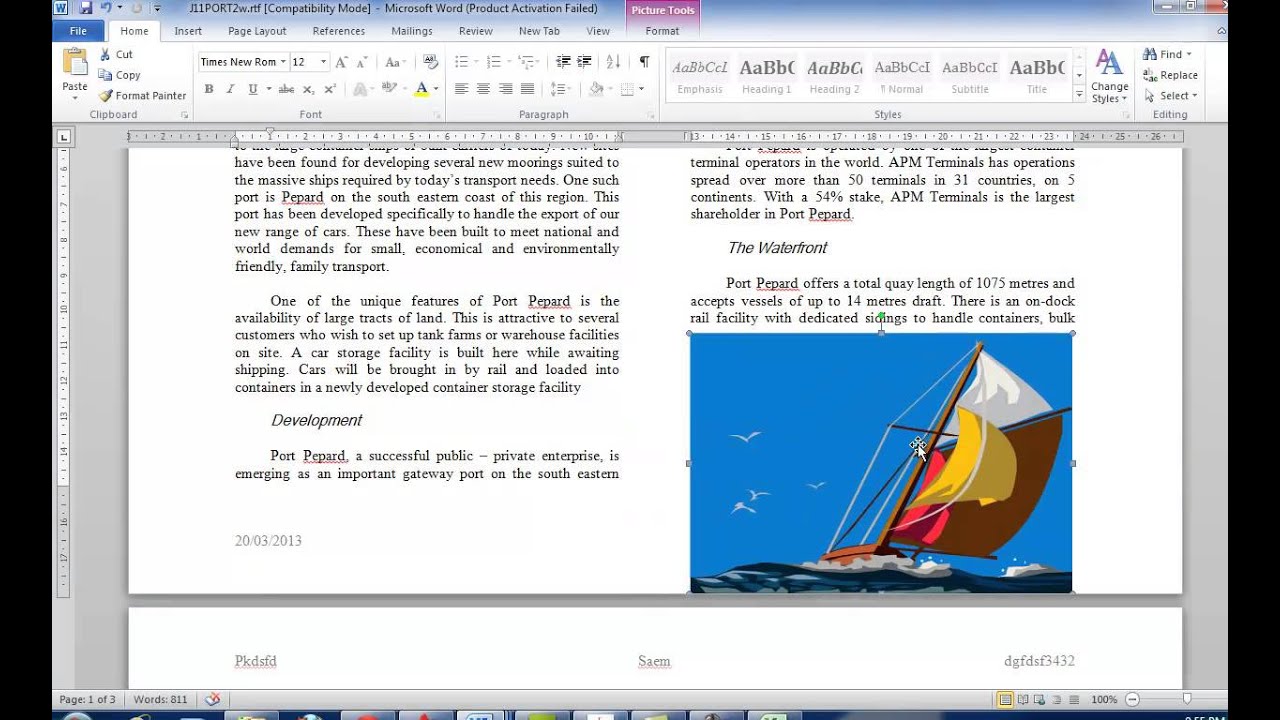Toggle Strikethrough formatting
Image resolution: width=1280 pixels, height=720 pixels.
tap(286, 89)
